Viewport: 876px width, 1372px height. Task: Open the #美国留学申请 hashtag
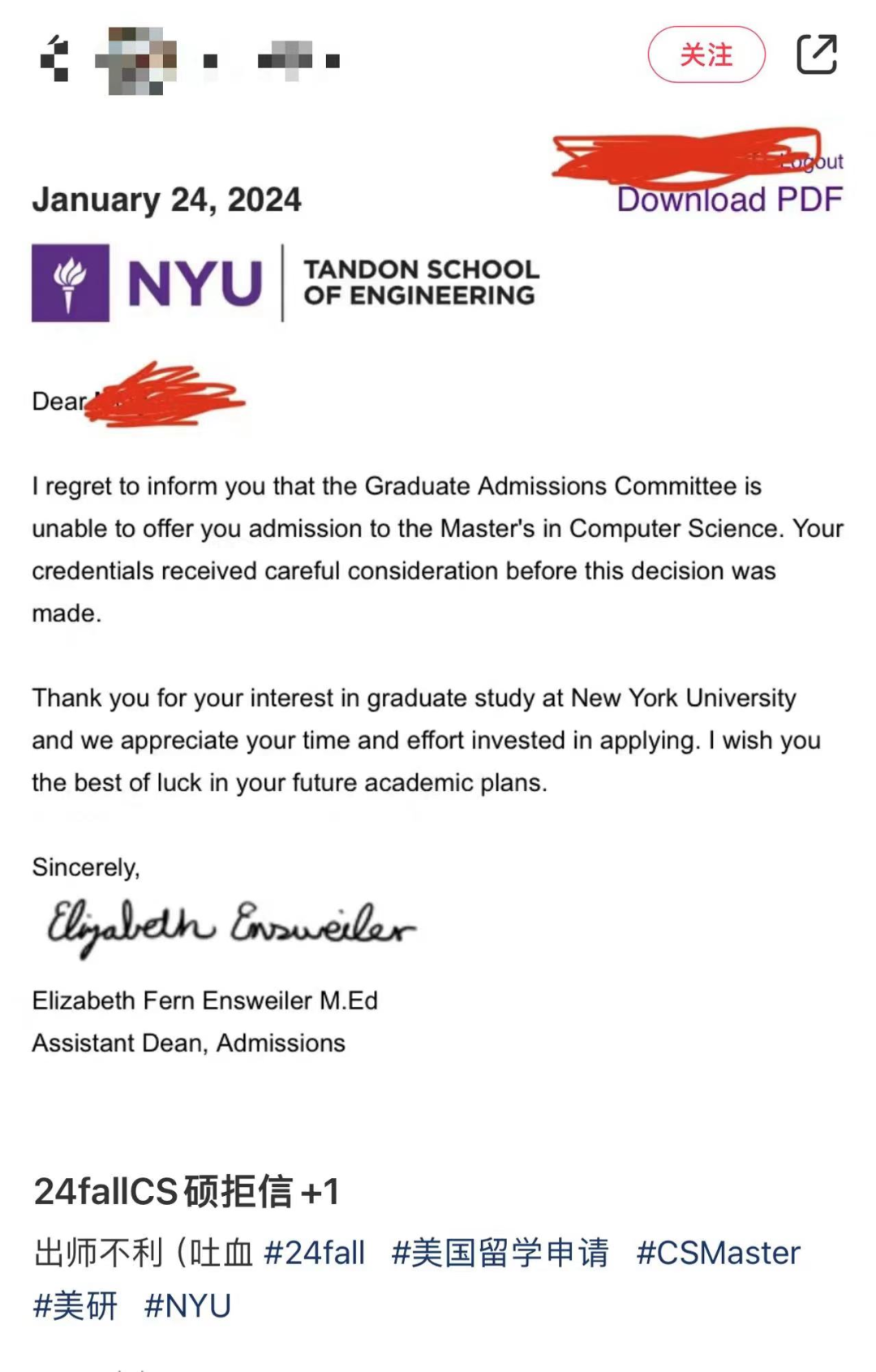[x=500, y=1253]
